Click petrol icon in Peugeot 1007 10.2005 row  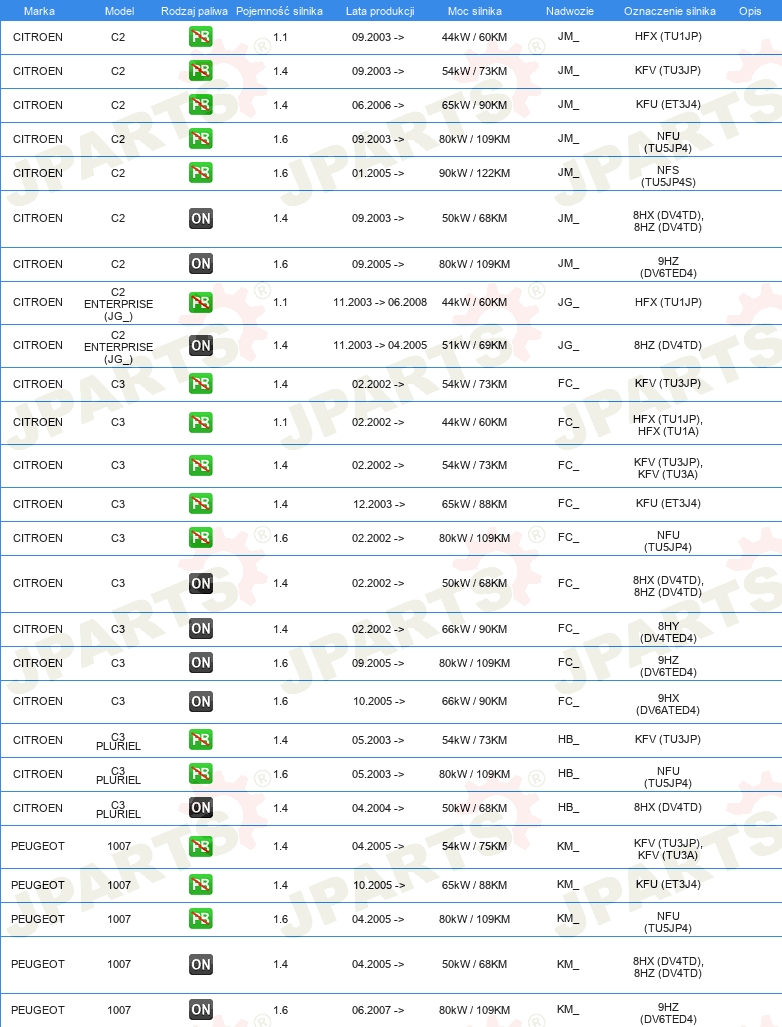click(x=200, y=885)
